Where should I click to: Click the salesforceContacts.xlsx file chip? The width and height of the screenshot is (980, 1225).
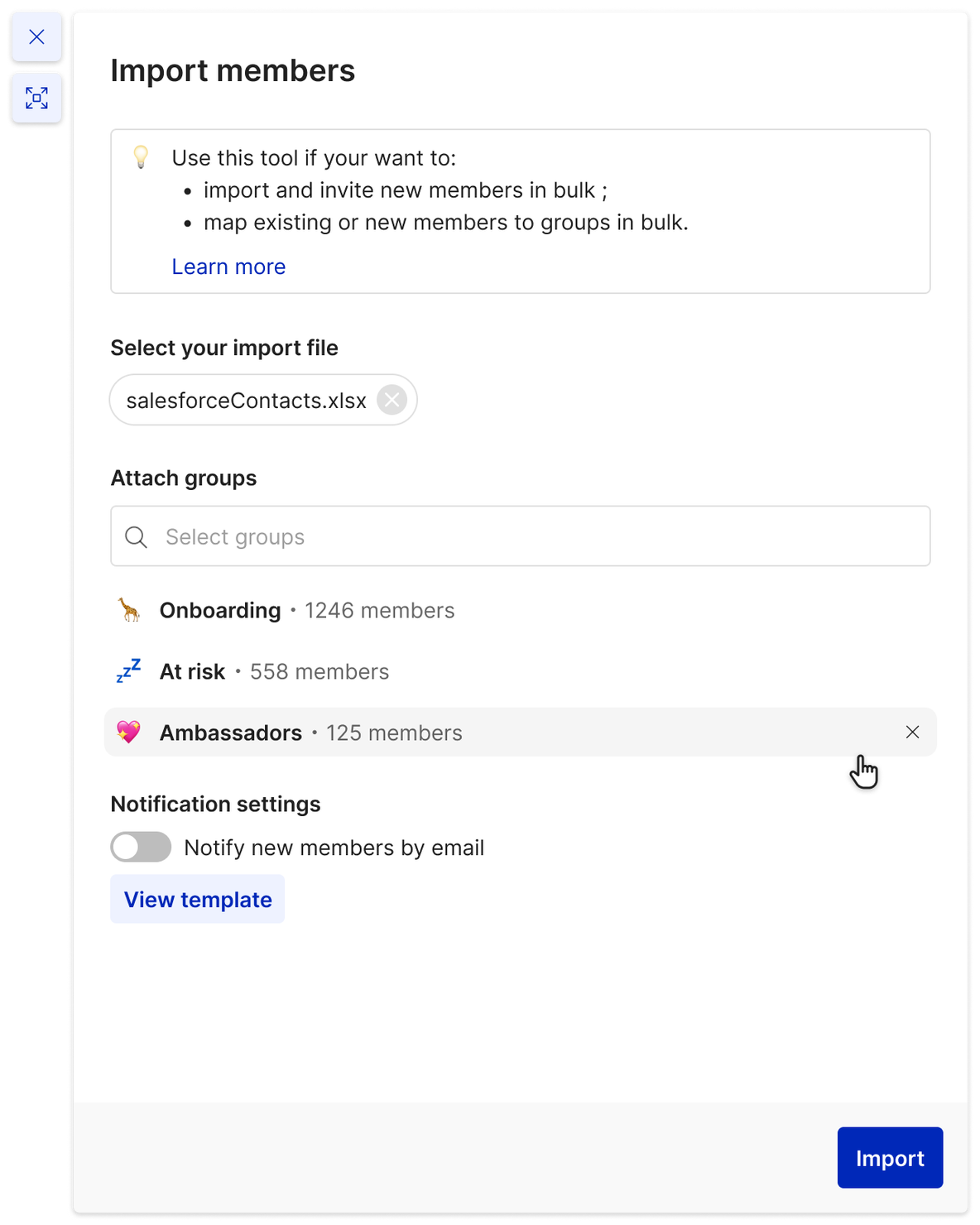pyautogui.click(x=263, y=400)
